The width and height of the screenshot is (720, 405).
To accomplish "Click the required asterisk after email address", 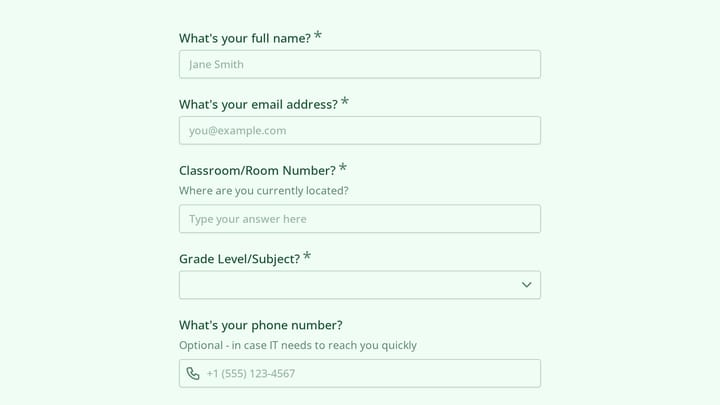I will tap(345, 101).
